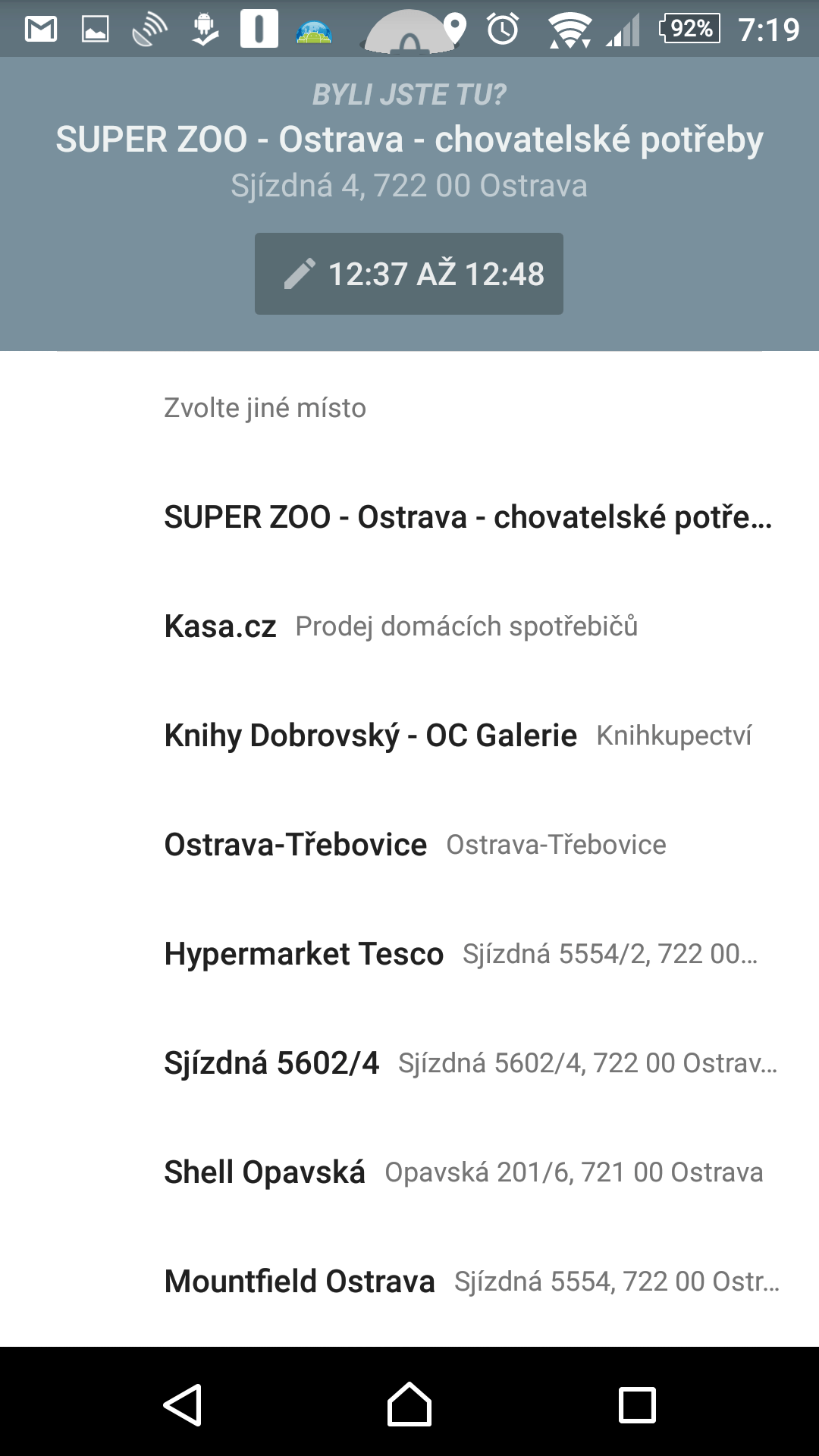This screenshot has width=819, height=1456.
Task: Select the Sjízdná 5602/4 address entry
Action: (x=409, y=1063)
